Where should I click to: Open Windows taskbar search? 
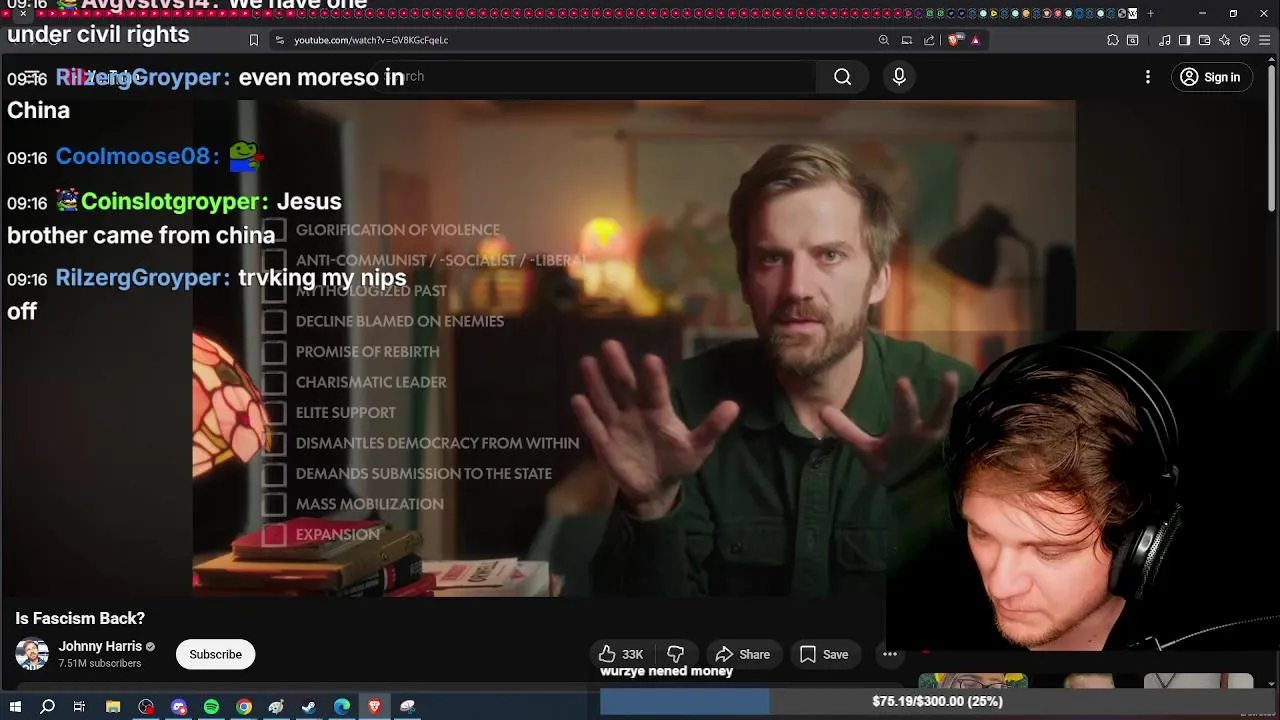(x=47, y=706)
